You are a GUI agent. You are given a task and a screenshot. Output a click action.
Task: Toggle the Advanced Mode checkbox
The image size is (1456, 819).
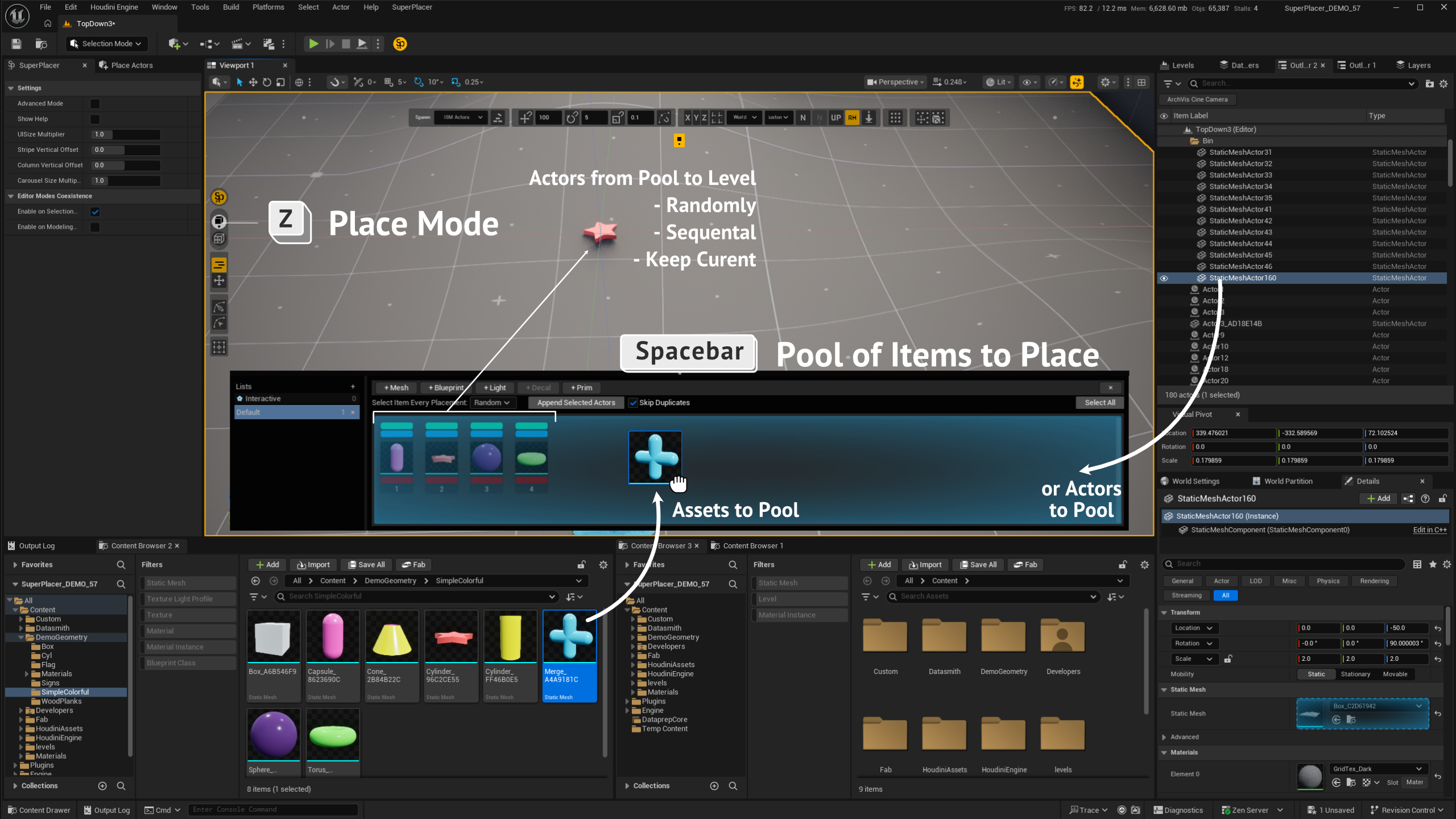pos(95,104)
